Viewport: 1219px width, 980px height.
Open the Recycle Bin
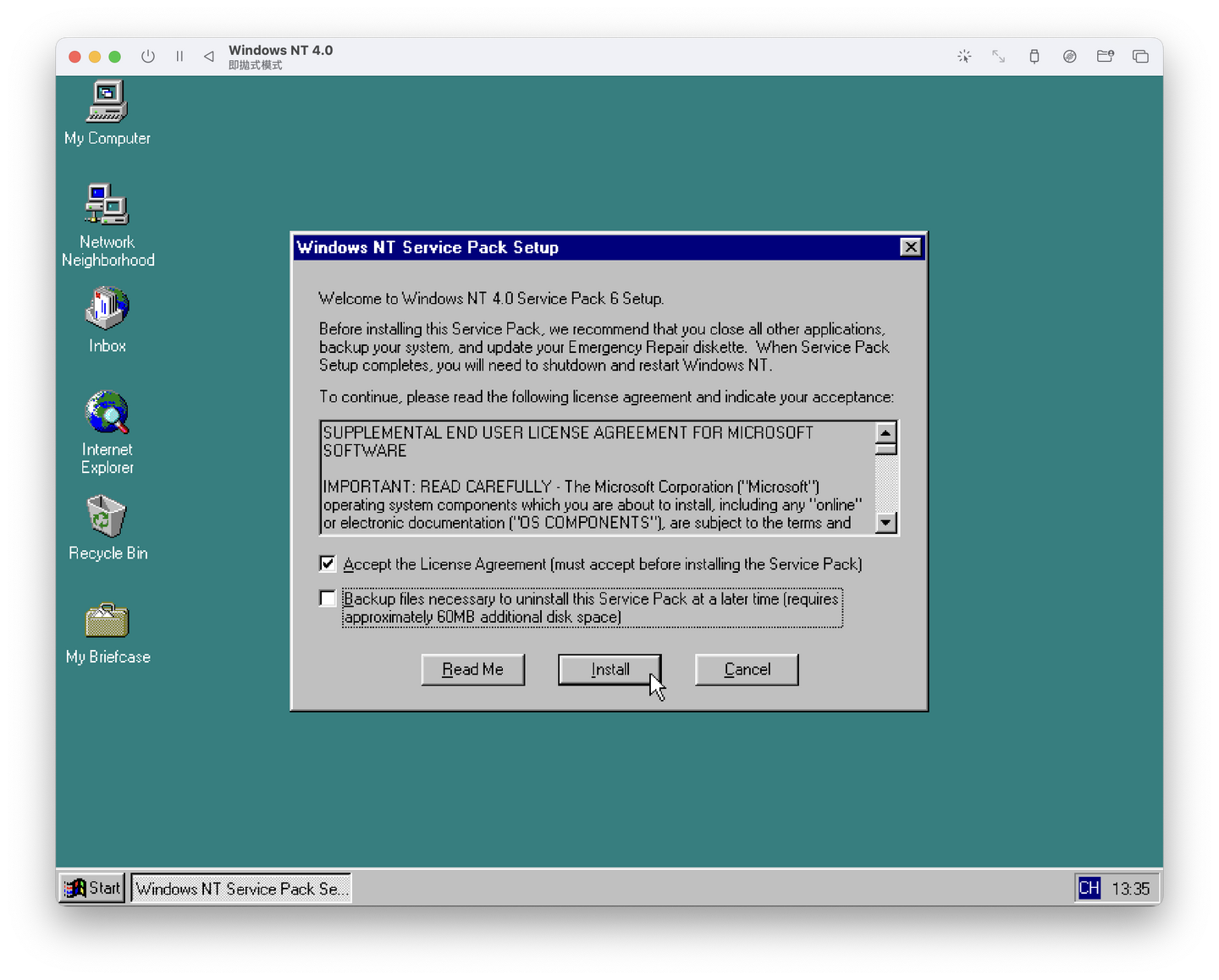click(x=107, y=516)
